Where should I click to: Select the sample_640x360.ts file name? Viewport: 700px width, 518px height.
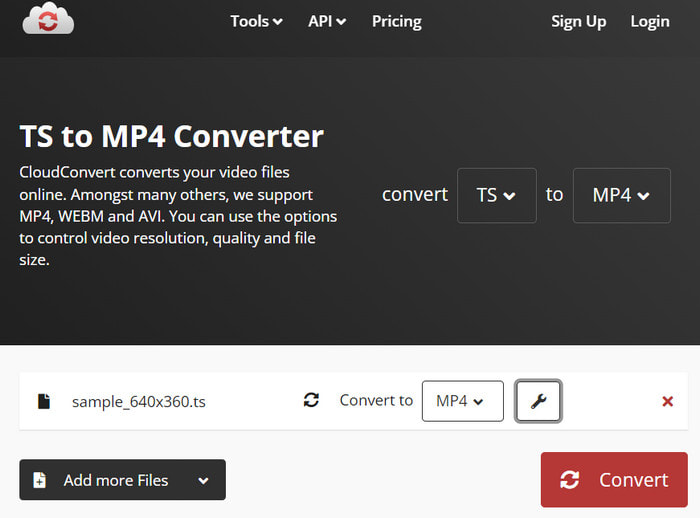tap(138, 401)
